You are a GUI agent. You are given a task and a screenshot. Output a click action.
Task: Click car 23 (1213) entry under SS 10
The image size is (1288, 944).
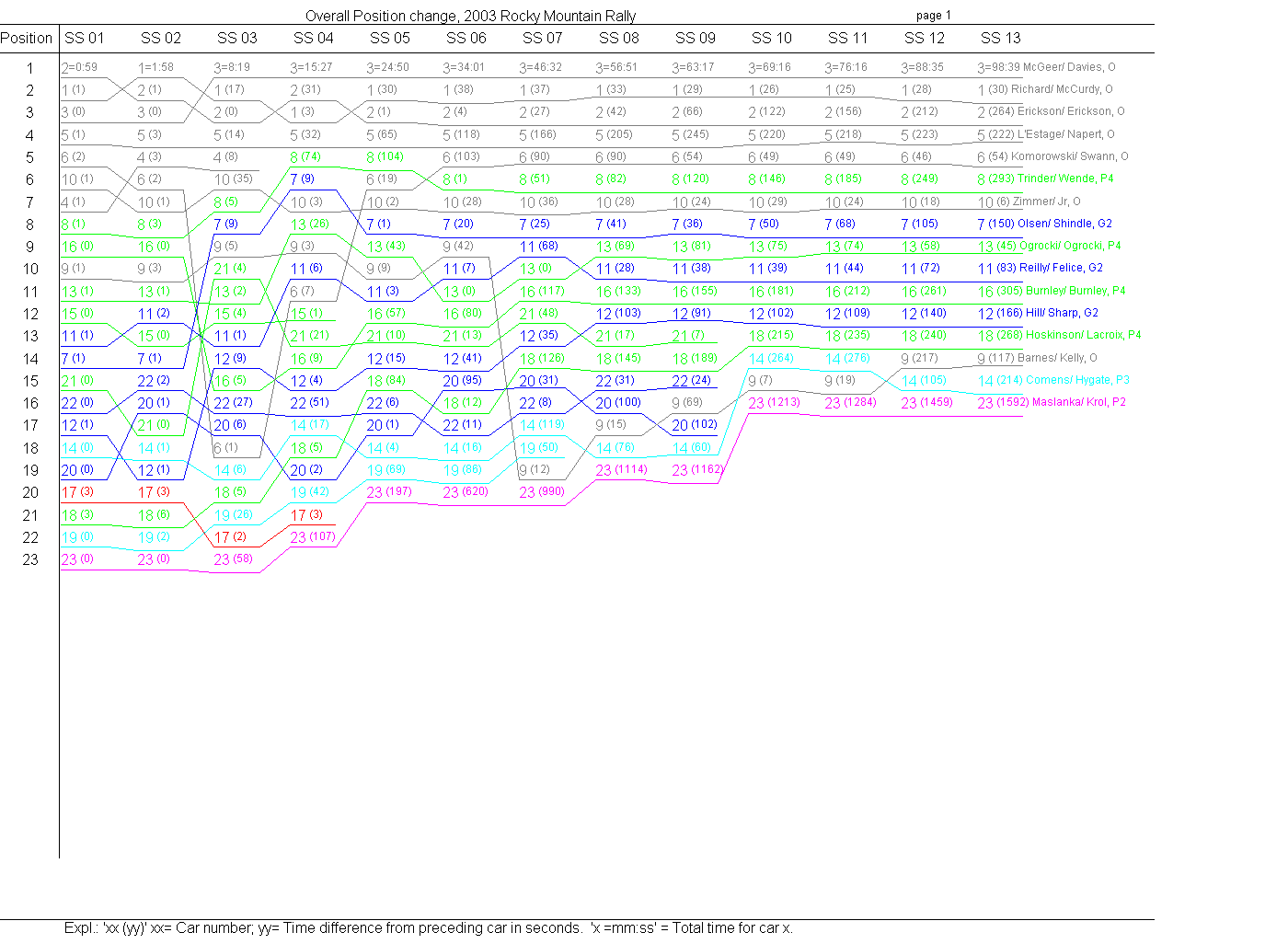click(774, 402)
